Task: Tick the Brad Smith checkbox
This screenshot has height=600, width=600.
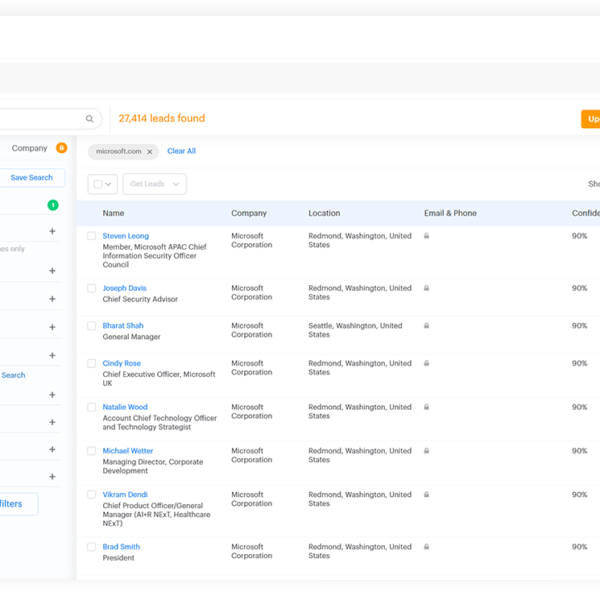Action: (x=91, y=547)
